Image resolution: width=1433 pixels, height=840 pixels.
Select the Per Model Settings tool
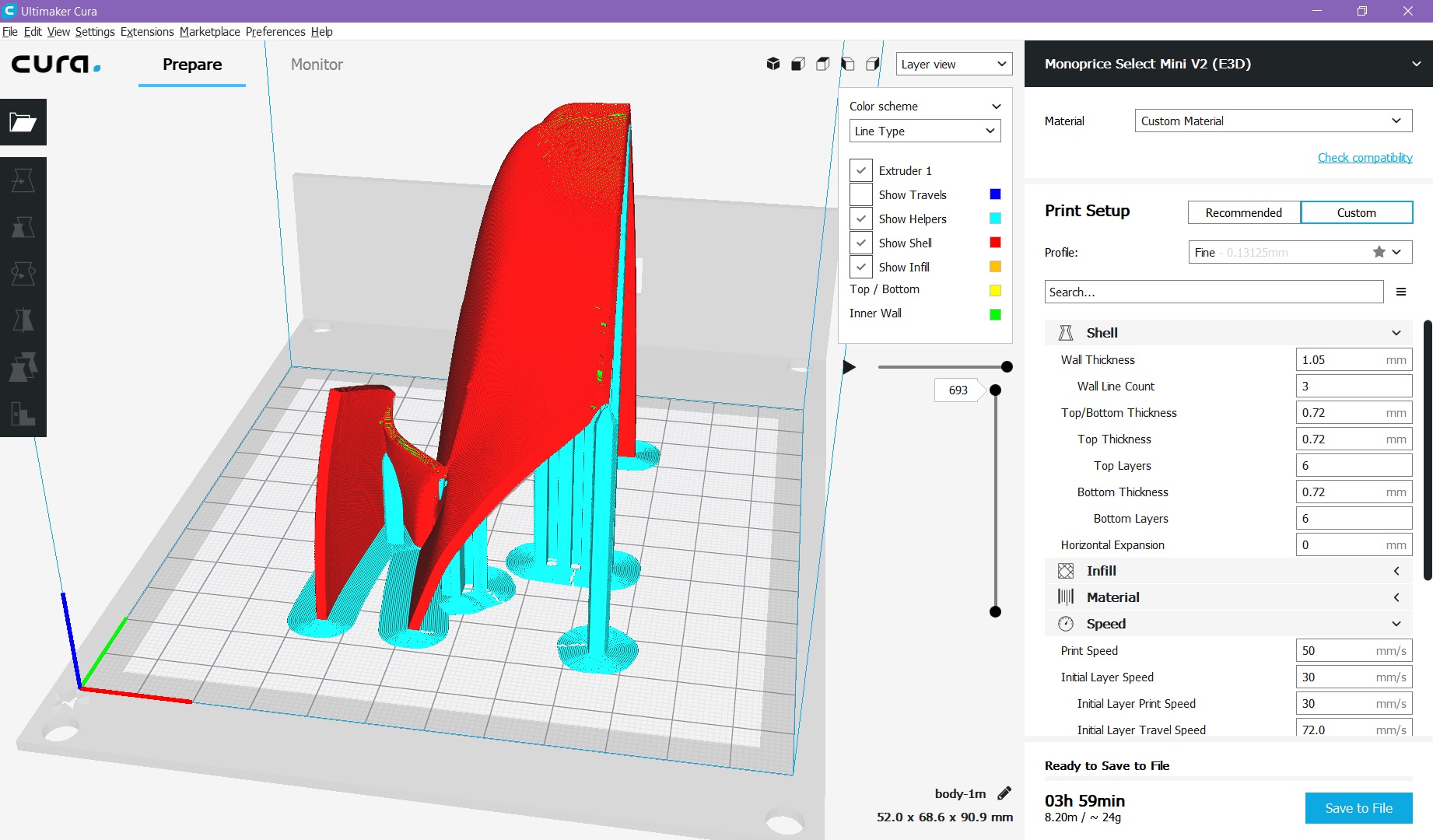click(23, 367)
